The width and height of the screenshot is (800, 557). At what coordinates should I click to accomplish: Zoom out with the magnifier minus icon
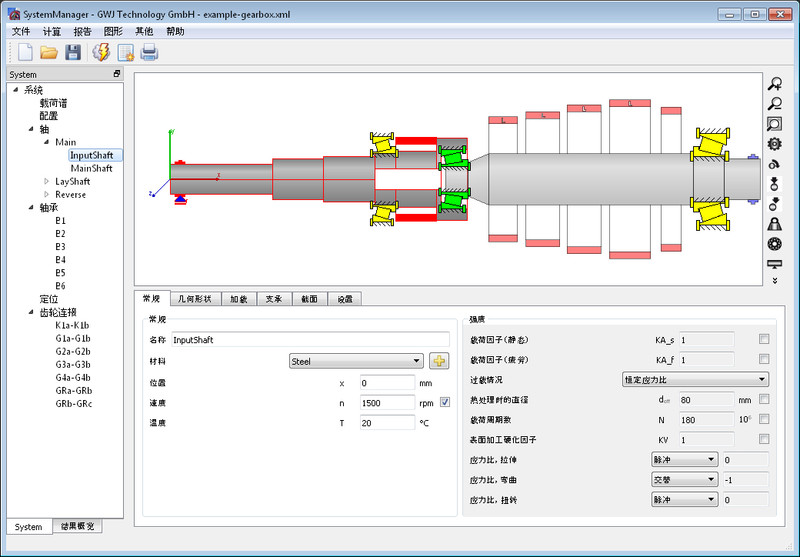tap(774, 104)
